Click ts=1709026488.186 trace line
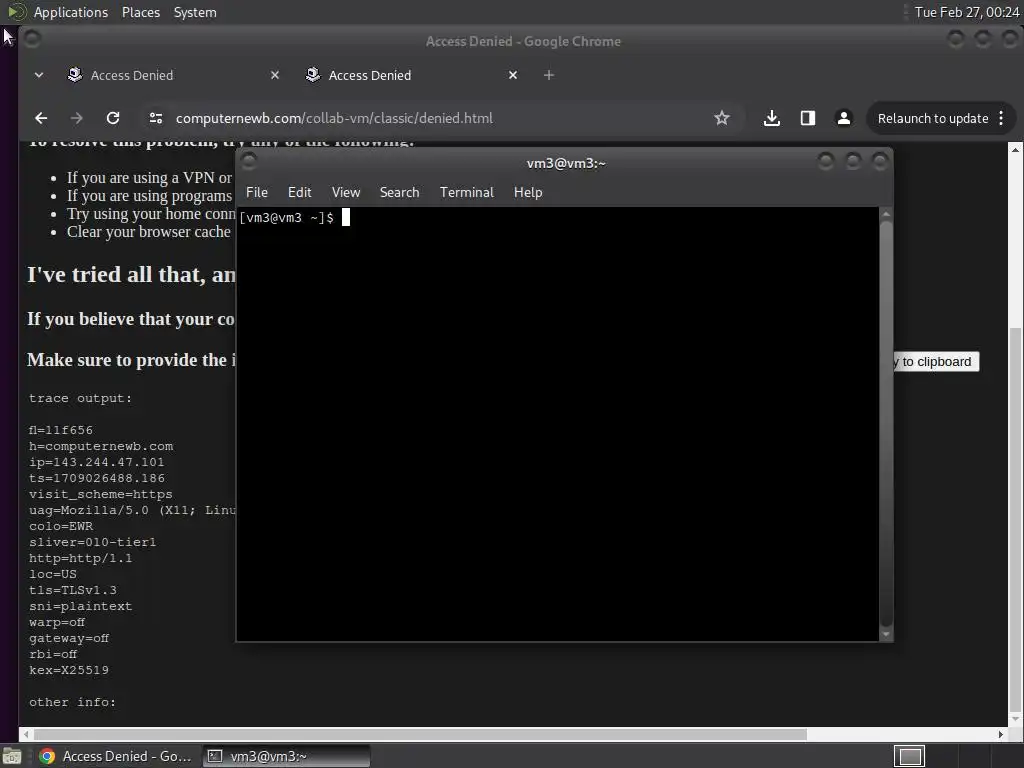This screenshot has width=1024, height=768. 97,478
